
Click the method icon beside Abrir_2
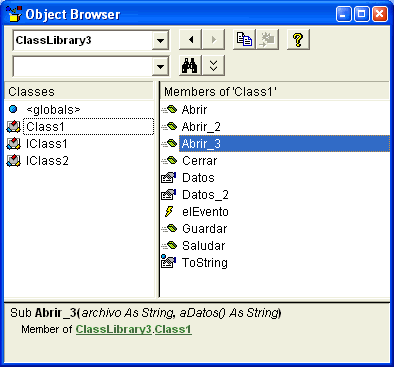(169, 126)
